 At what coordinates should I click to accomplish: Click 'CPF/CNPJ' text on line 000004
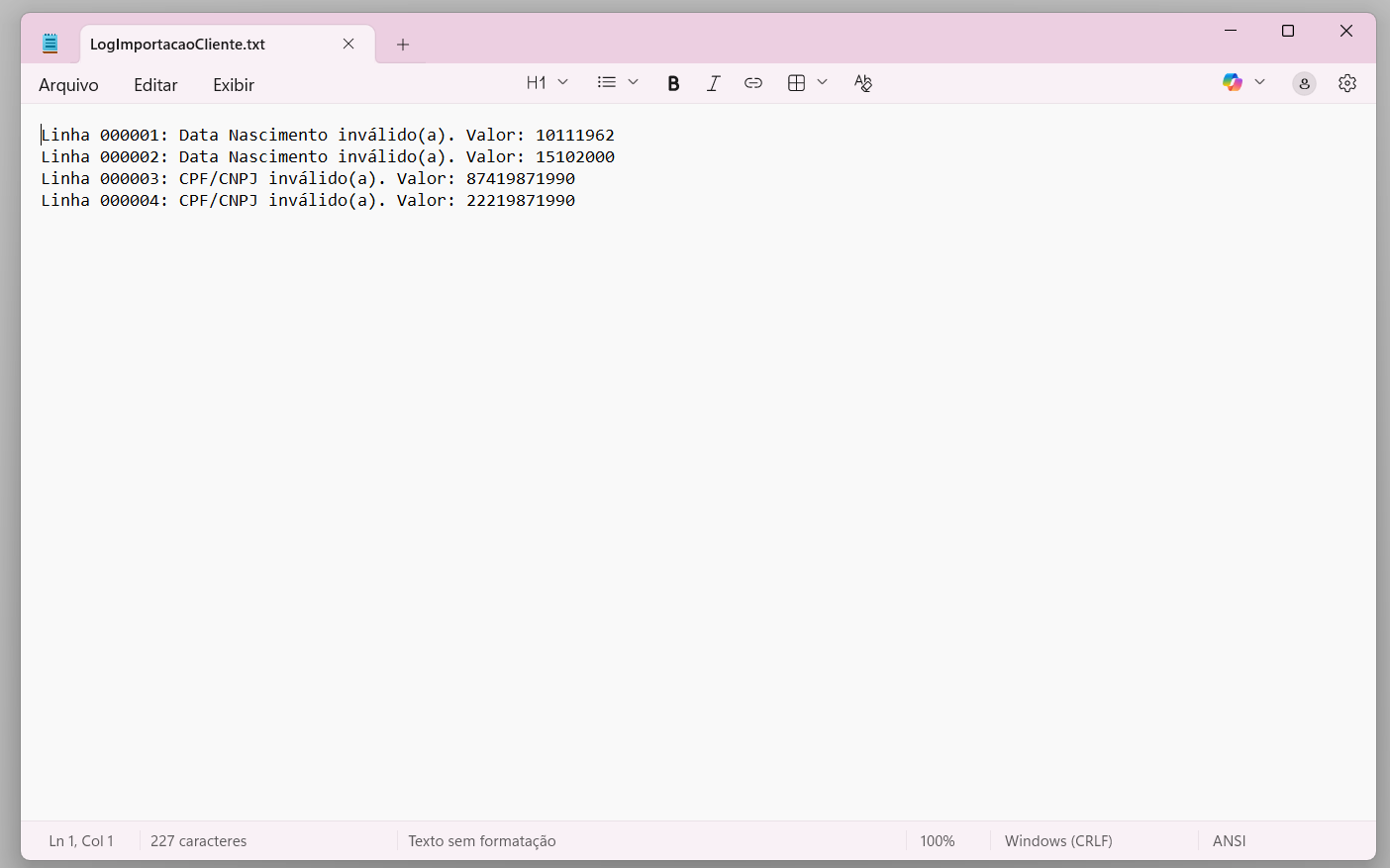pyautogui.click(x=219, y=200)
